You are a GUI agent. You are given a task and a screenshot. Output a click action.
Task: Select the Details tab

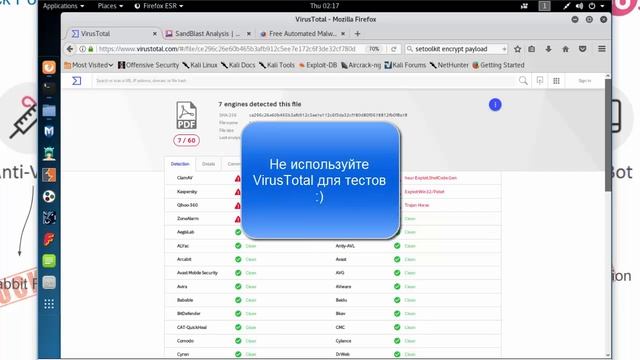208,164
